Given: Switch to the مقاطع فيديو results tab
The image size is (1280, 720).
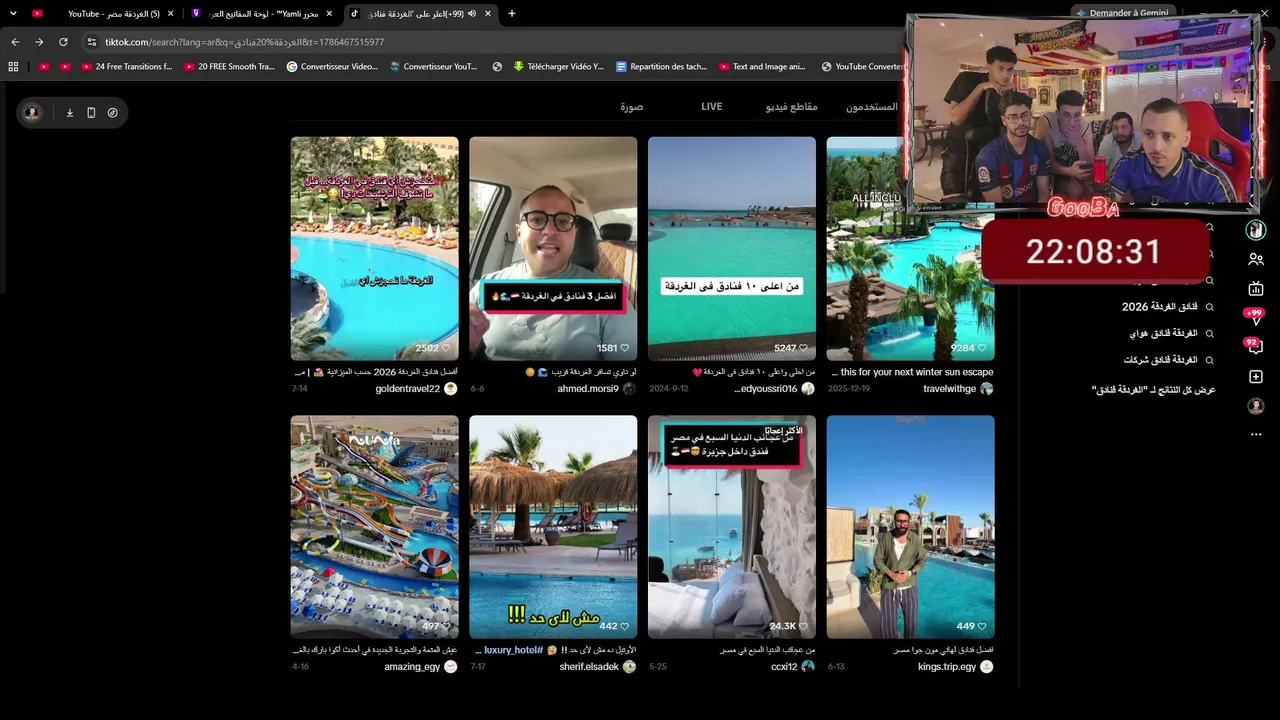Looking at the screenshot, I should (792, 107).
